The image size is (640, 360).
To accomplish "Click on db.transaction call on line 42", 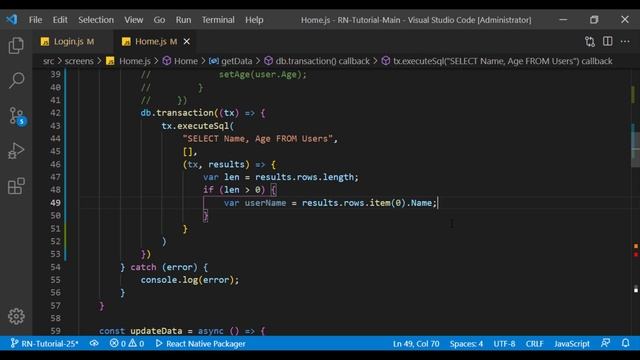I will tap(177, 113).
